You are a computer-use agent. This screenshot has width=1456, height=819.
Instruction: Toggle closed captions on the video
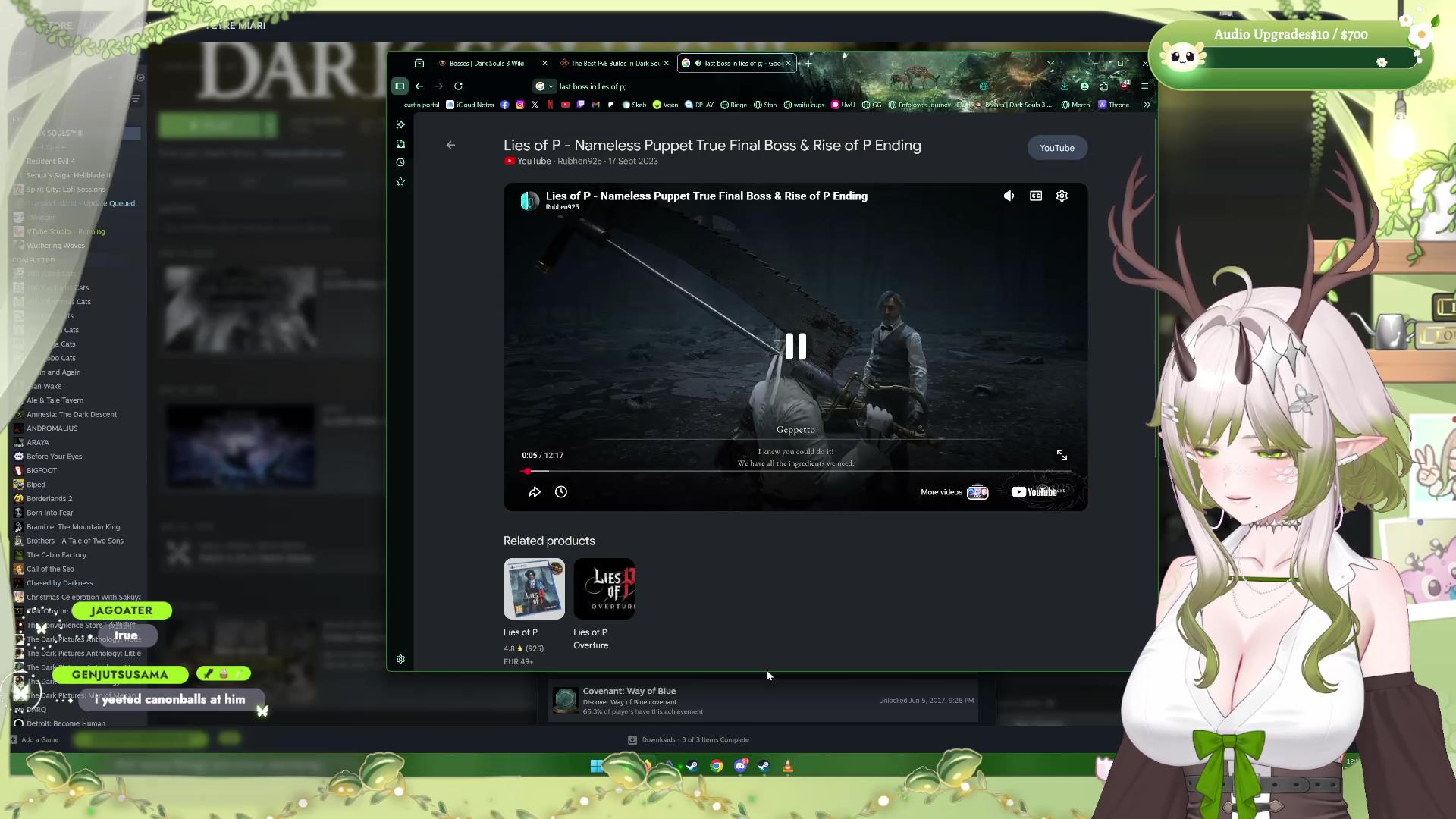[x=1036, y=196]
